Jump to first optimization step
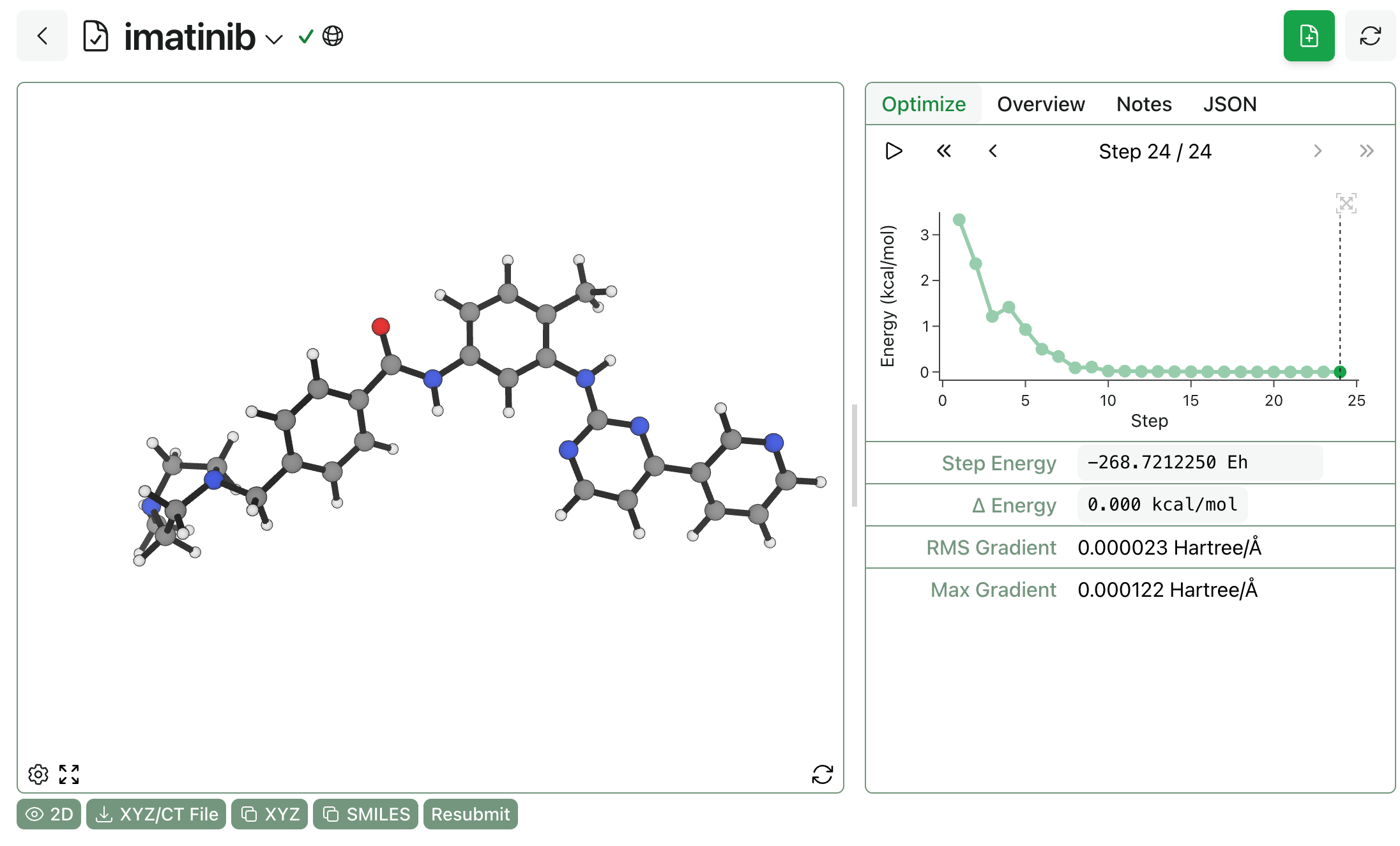Screen dimensions: 1400x846 click(943, 151)
